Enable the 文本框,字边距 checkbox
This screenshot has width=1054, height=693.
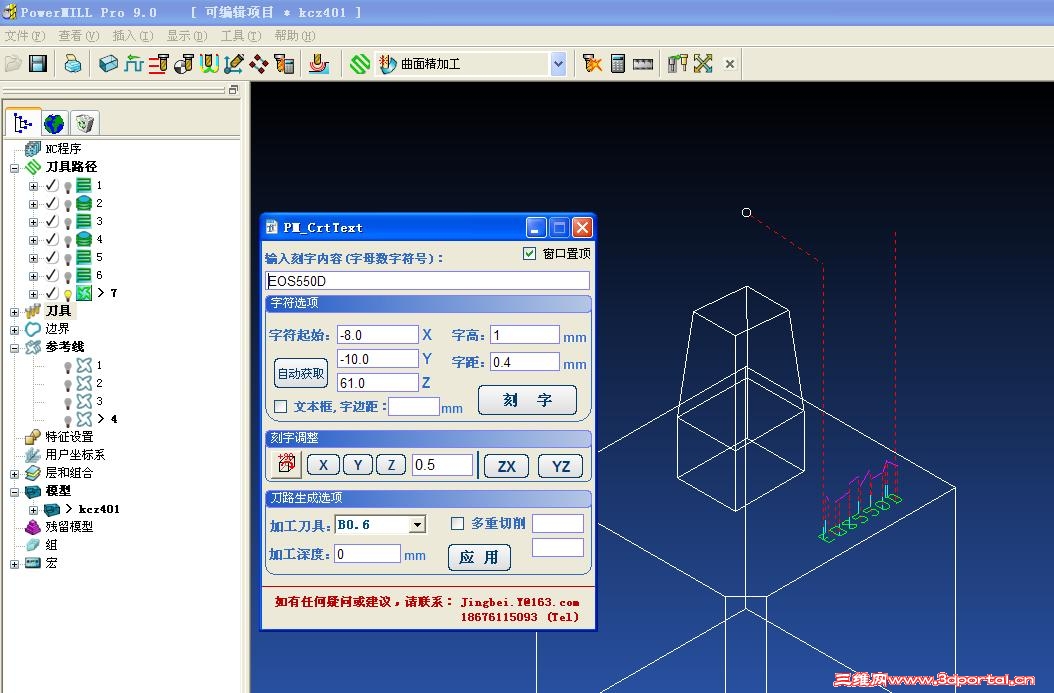(x=280, y=407)
